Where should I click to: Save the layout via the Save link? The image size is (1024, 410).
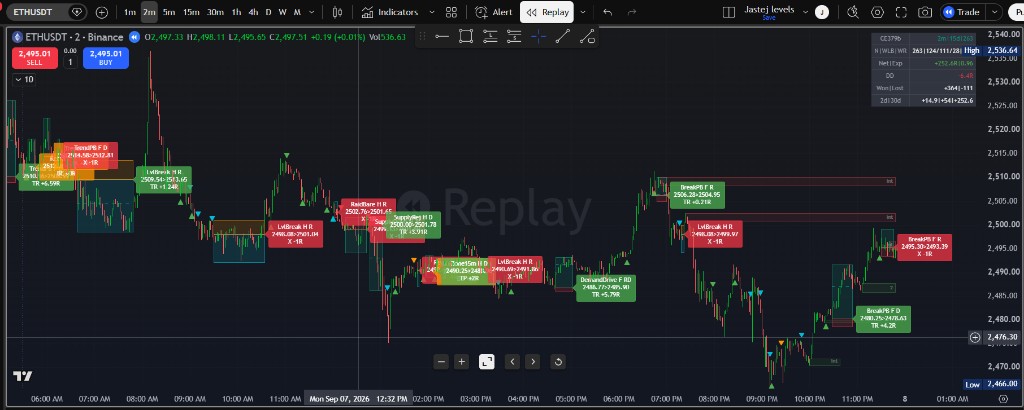769,18
